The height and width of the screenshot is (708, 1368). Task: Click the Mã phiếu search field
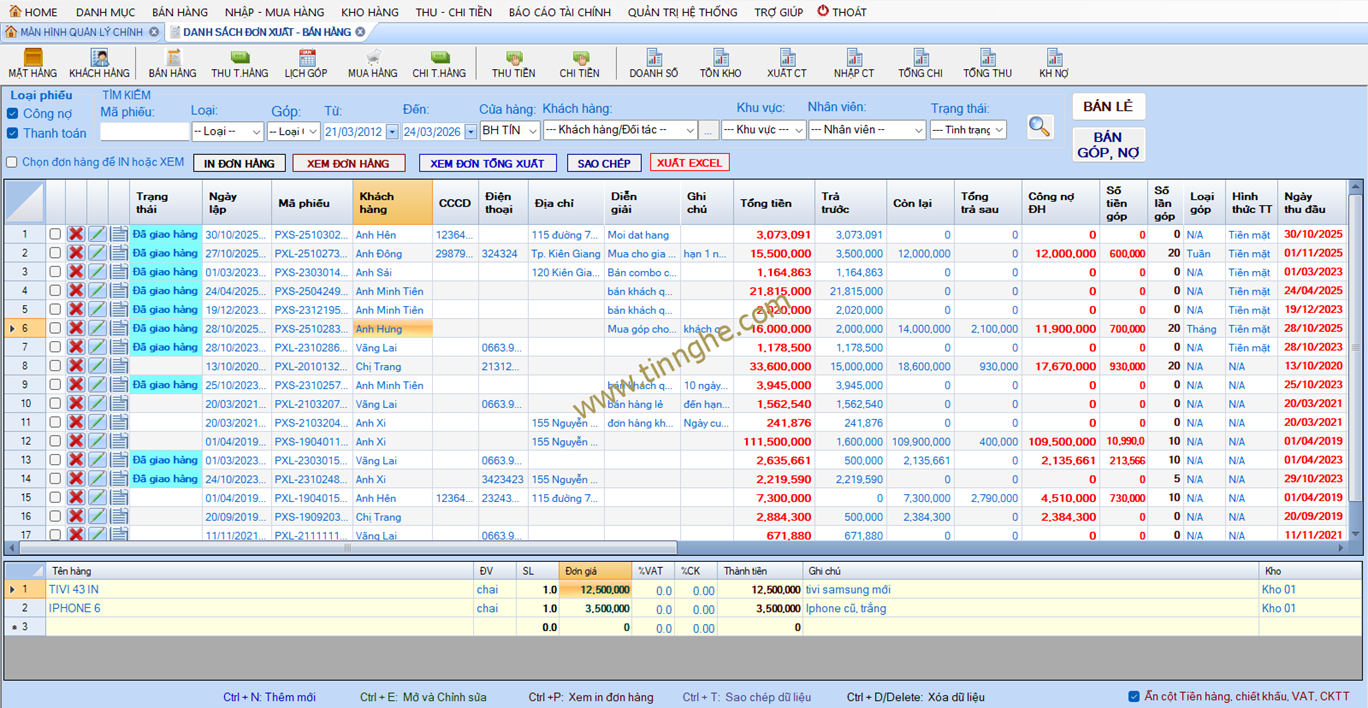[144, 131]
